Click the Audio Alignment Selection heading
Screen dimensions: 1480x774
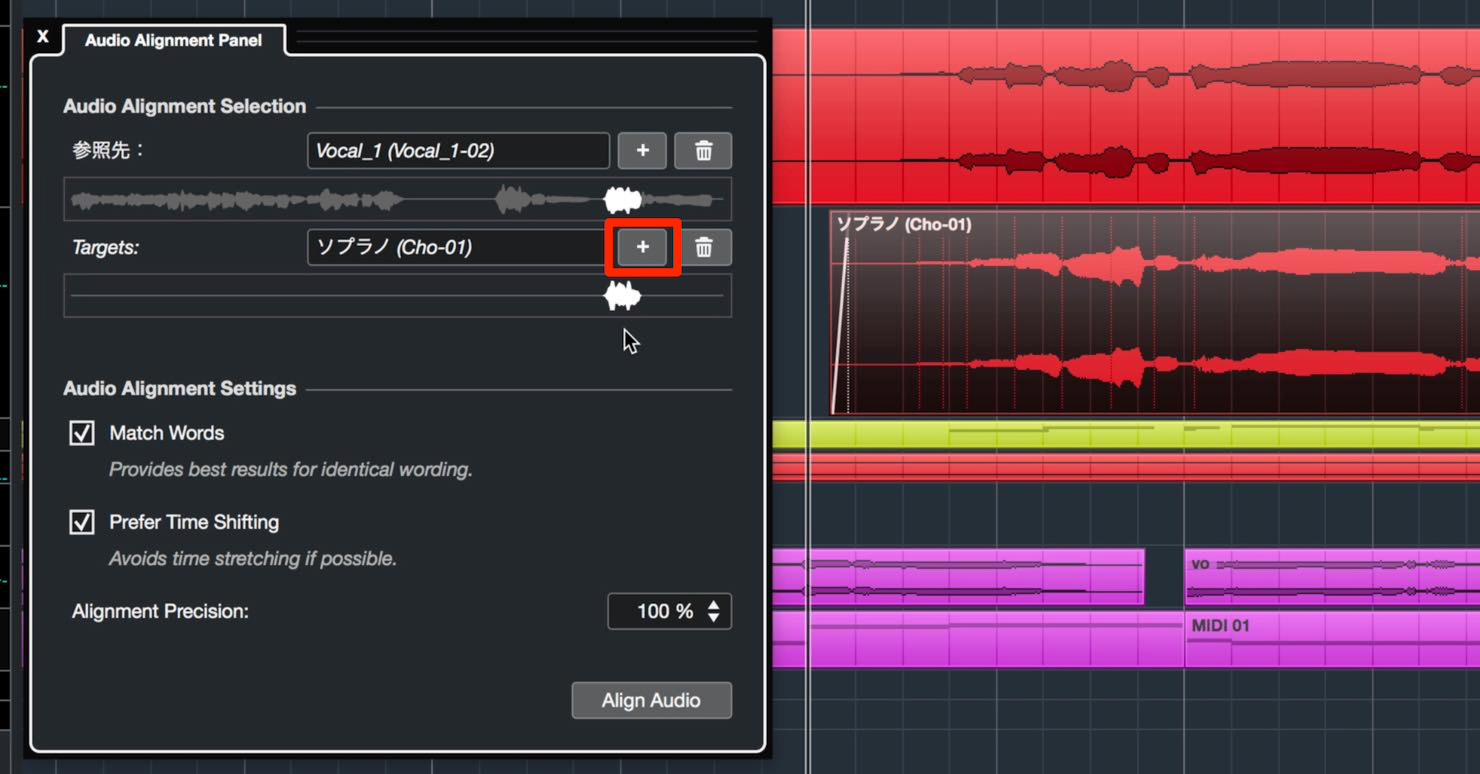click(x=185, y=106)
